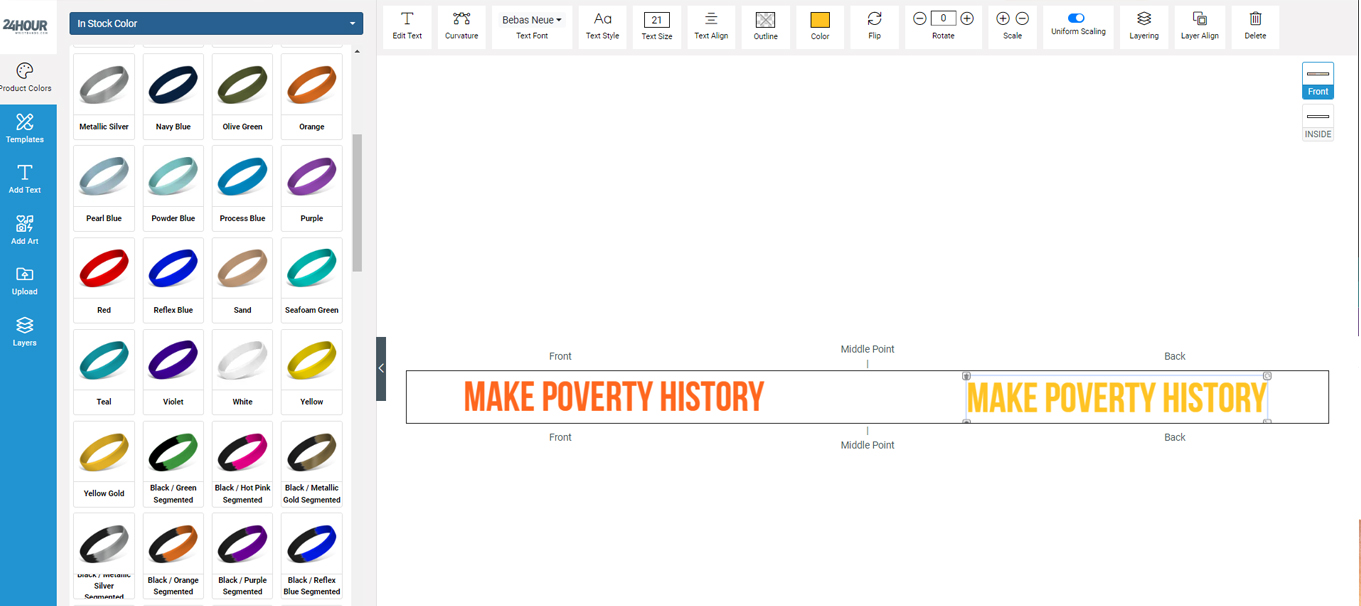Image resolution: width=1361 pixels, height=606 pixels.
Task: Decrease rotation with minus button
Action: pos(920,19)
